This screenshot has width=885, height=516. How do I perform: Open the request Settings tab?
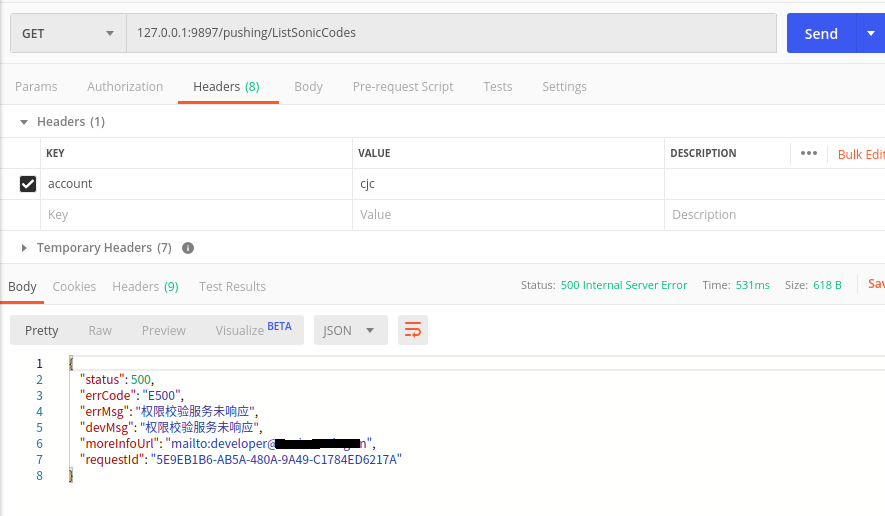tap(564, 86)
